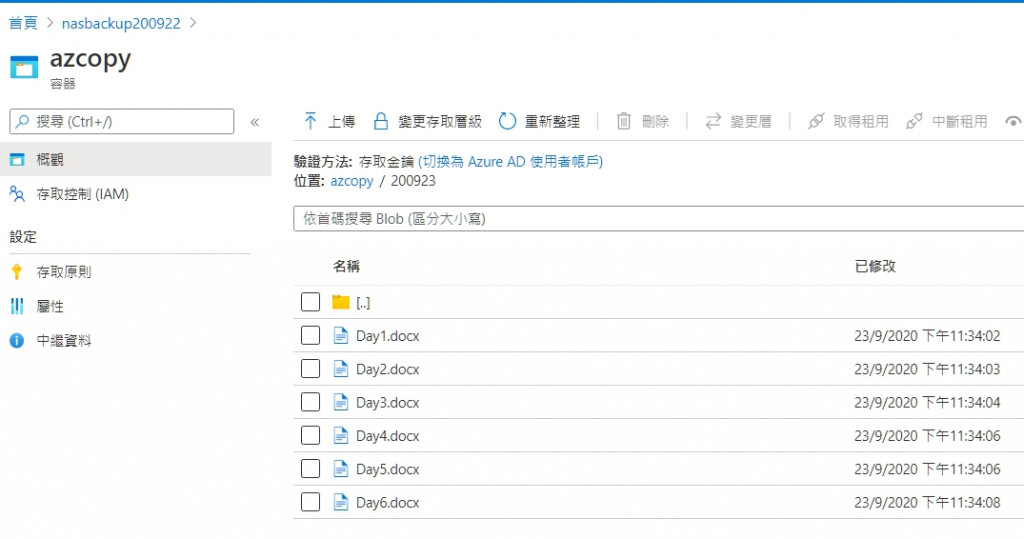Select the Day3.docx checkbox
The image size is (1024, 539).
click(310, 402)
